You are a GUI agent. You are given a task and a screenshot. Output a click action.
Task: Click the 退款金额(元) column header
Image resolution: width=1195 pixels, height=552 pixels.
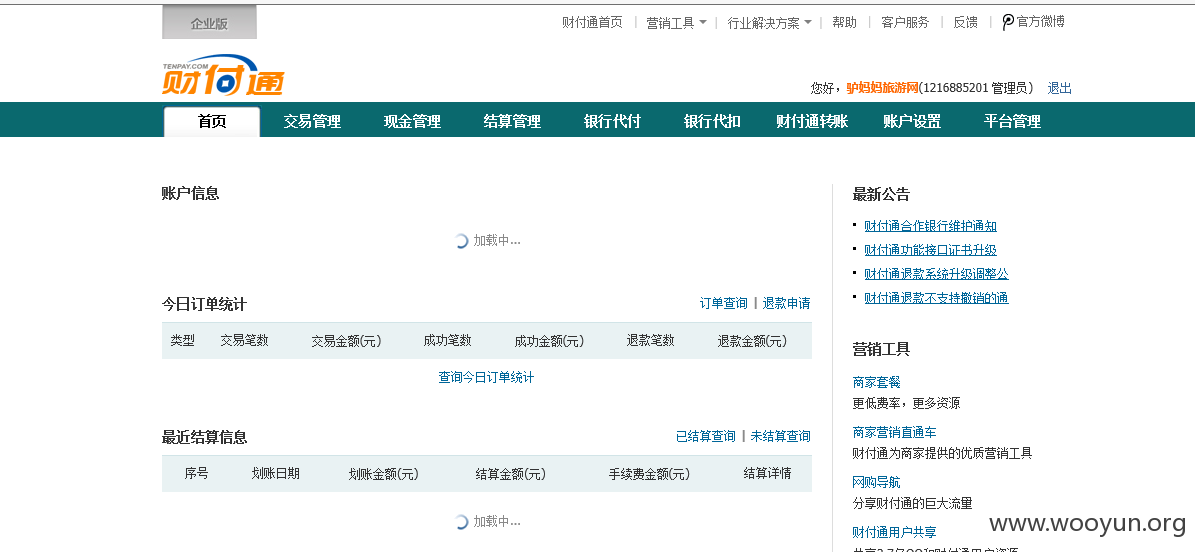pyautogui.click(x=751, y=341)
